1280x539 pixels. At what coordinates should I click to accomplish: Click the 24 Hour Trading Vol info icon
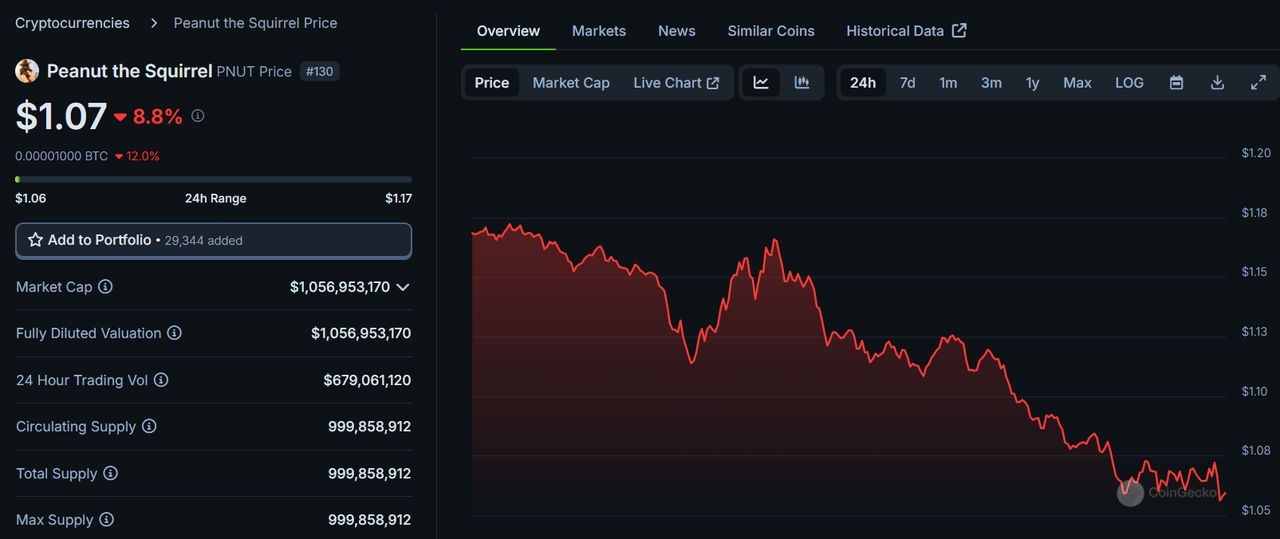pos(161,380)
